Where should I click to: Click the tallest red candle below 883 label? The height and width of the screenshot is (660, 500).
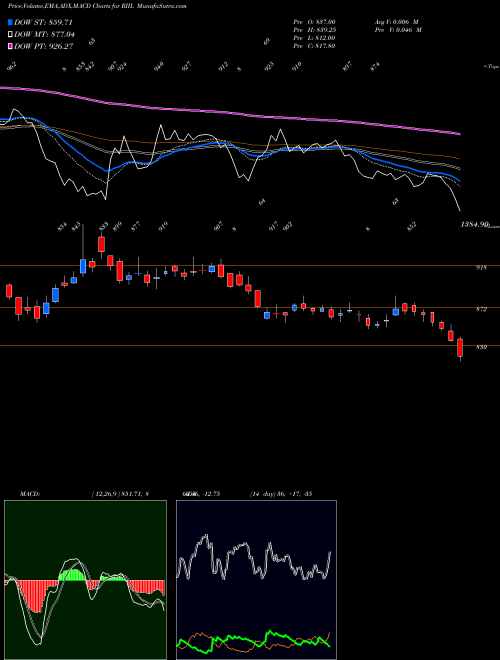[101, 244]
